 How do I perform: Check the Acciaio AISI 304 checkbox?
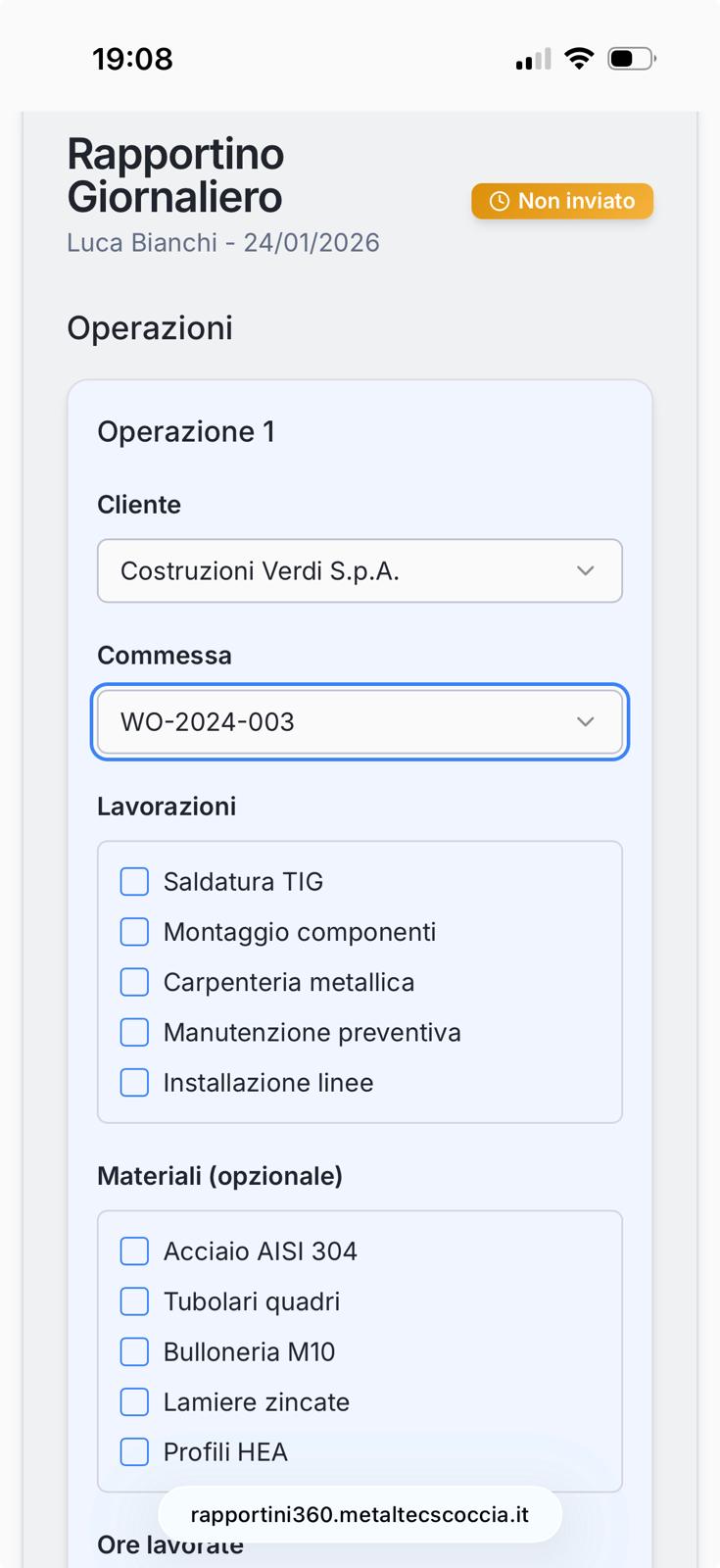coord(134,1250)
